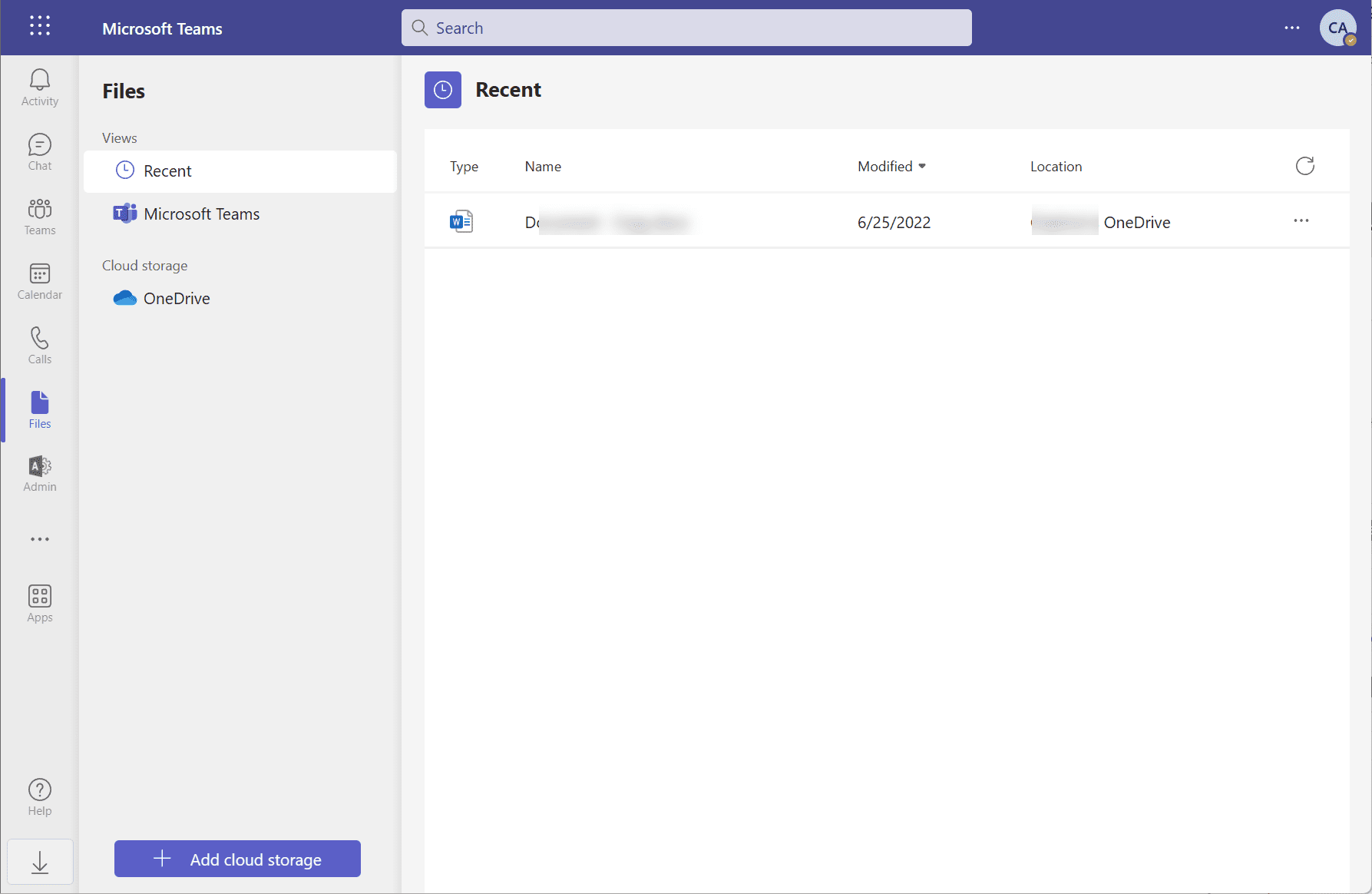
Task: Open the Teams section
Action: [40, 217]
